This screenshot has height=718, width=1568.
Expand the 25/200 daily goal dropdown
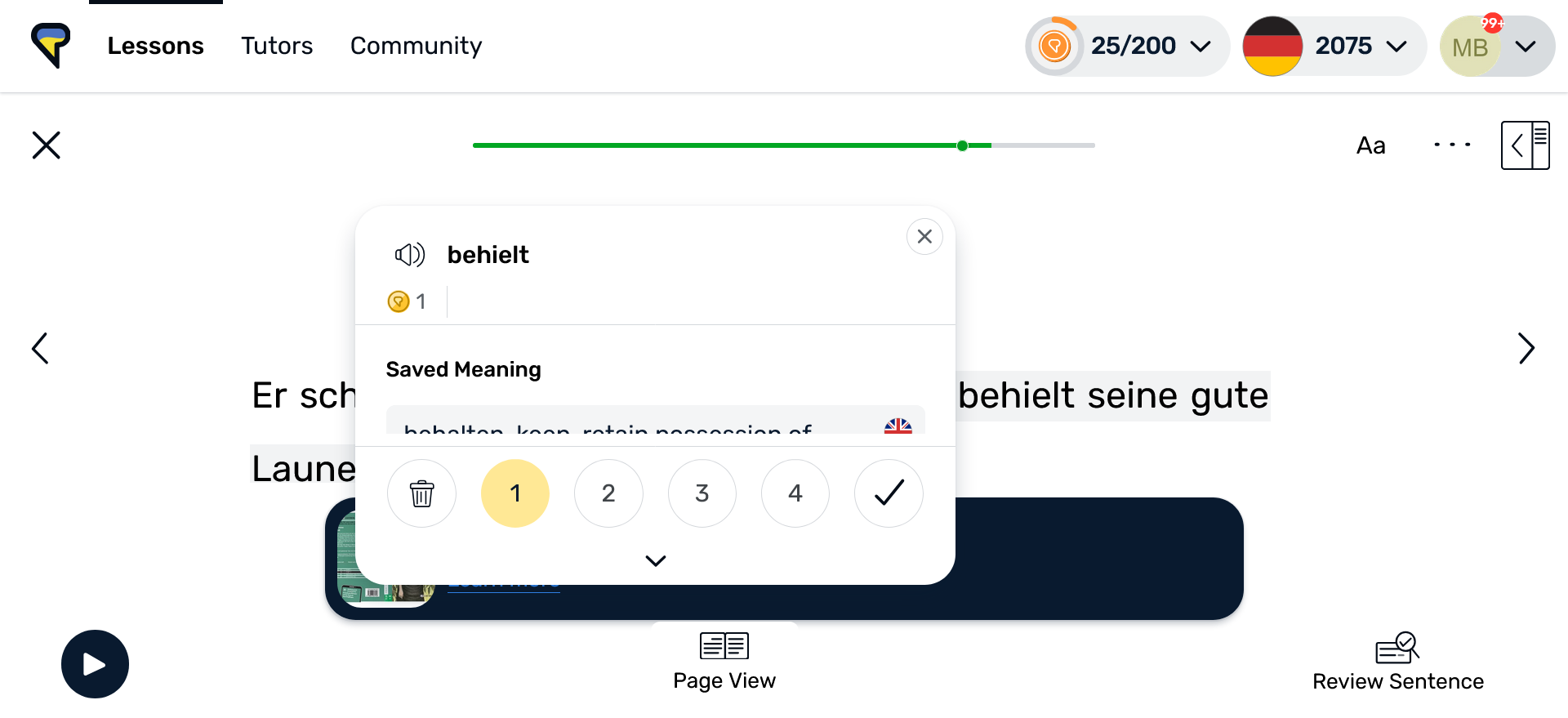[x=1127, y=46]
